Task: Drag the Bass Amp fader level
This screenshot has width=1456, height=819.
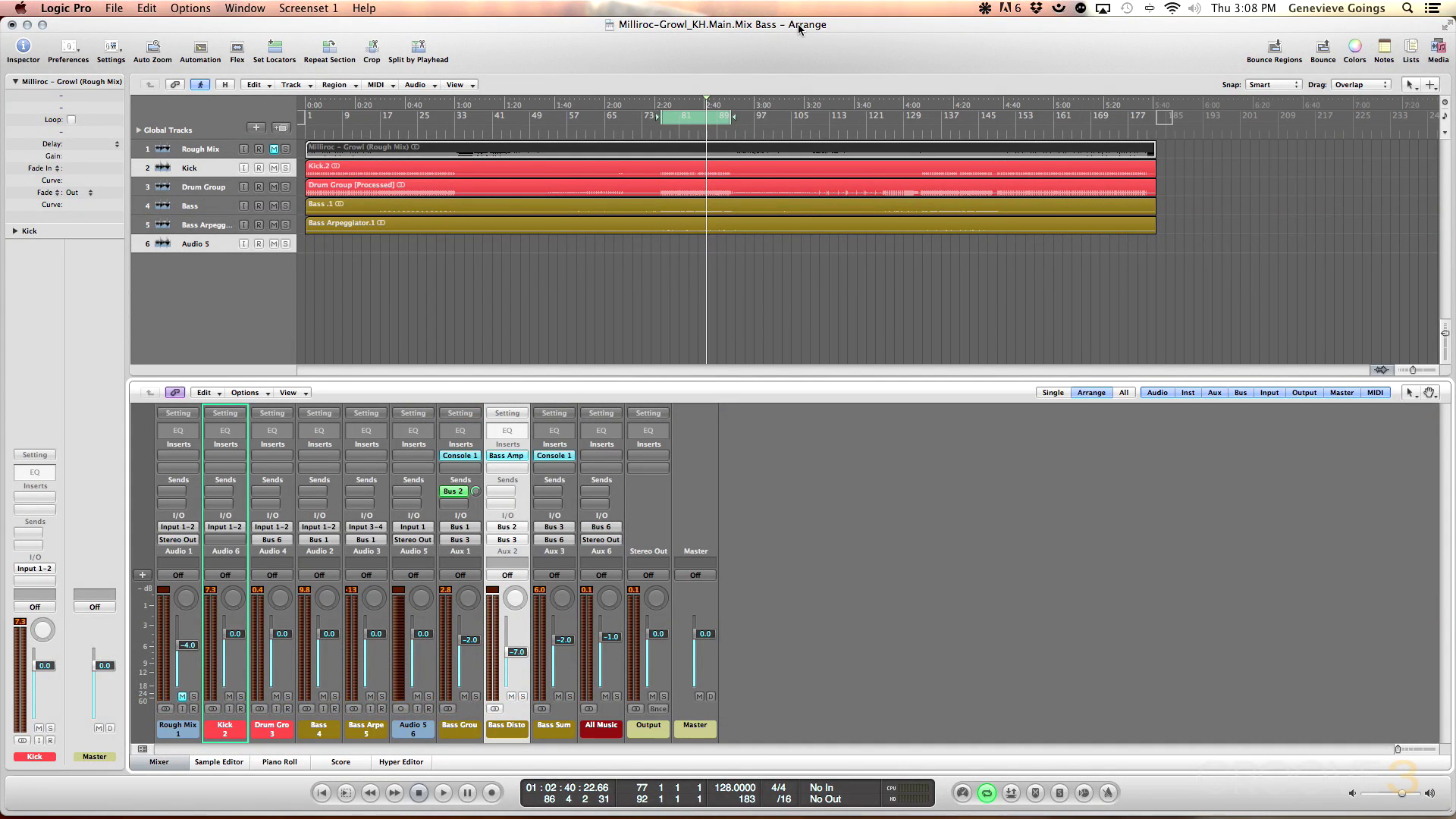Action: tap(514, 651)
